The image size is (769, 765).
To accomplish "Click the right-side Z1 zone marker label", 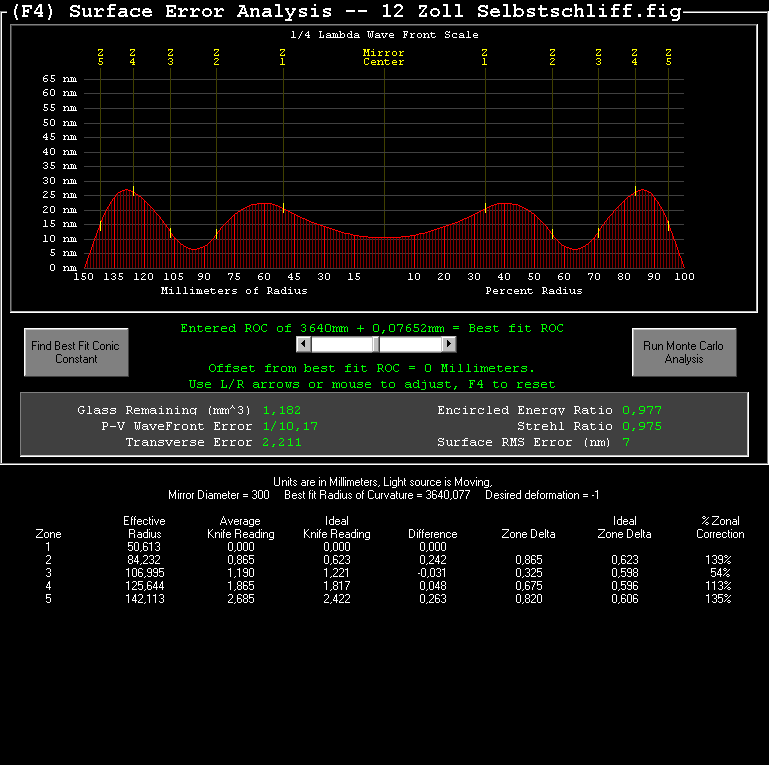I will pyautogui.click(x=485, y=57).
